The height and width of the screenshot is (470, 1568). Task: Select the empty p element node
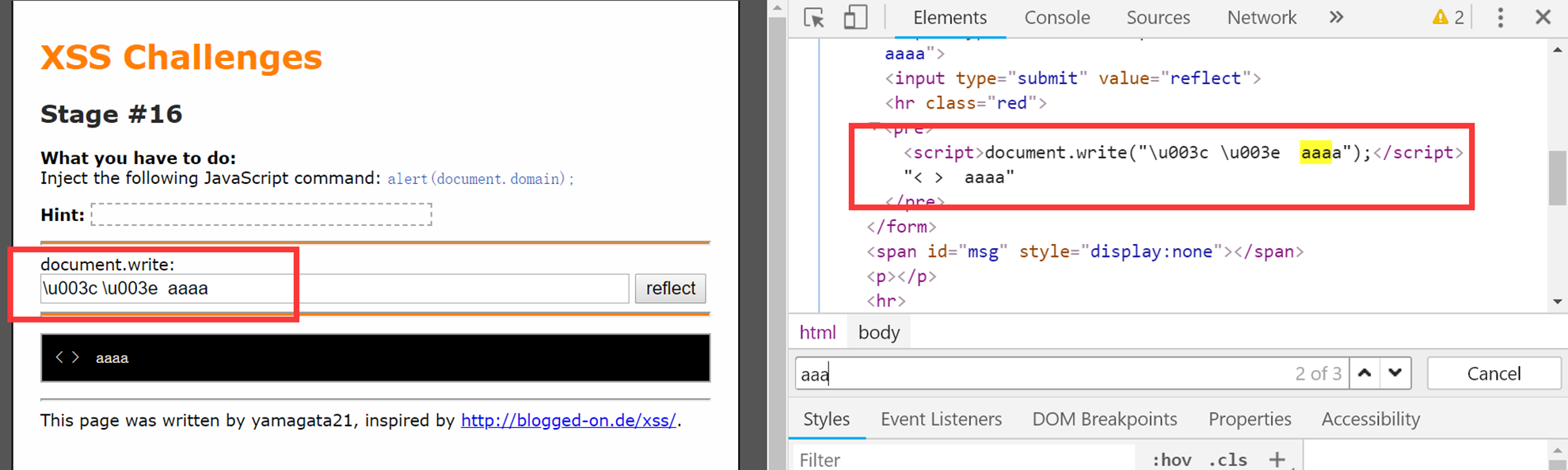[900, 277]
